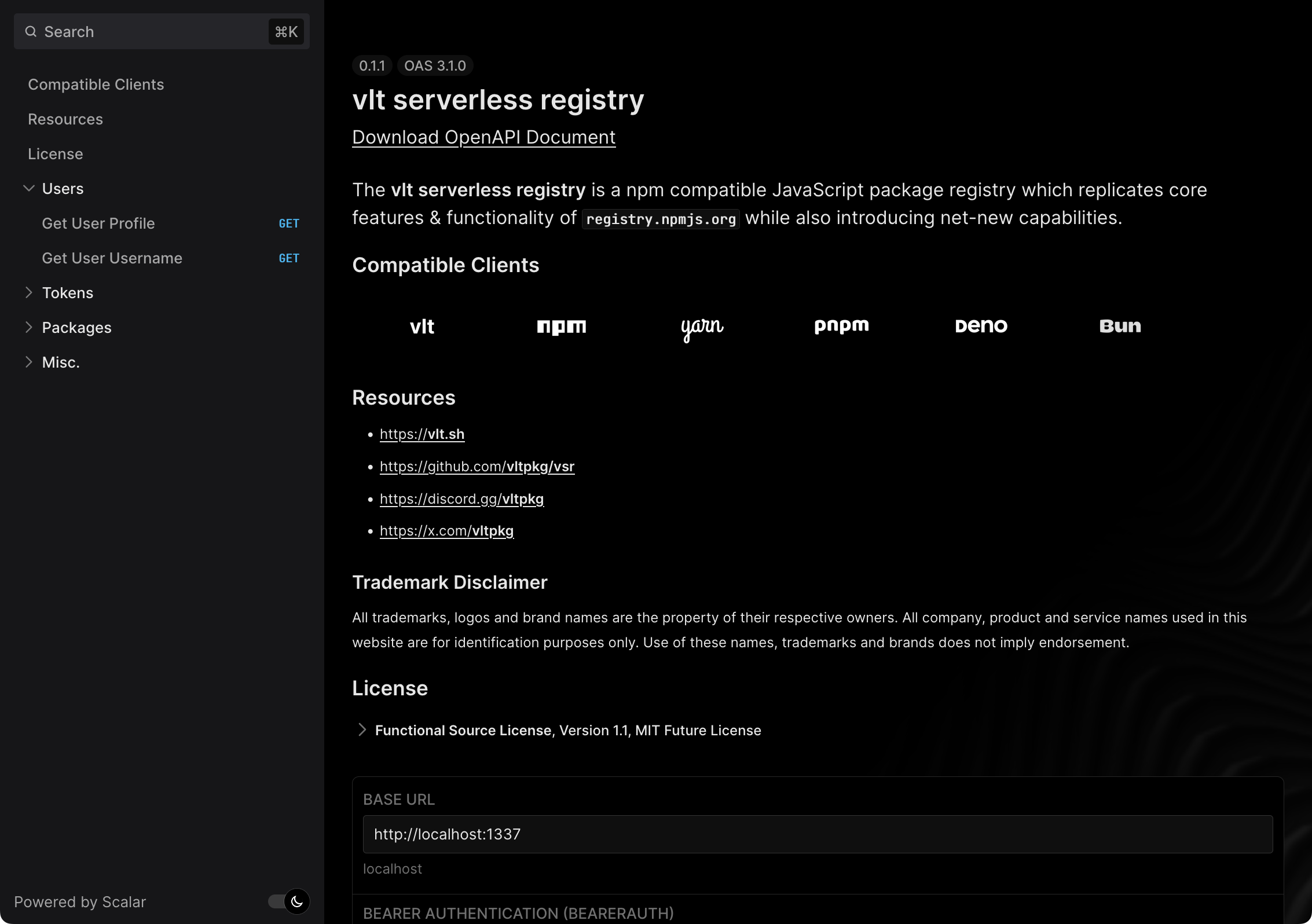
Task: Click the Download OpenAPI Document link
Action: pyautogui.click(x=484, y=137)
